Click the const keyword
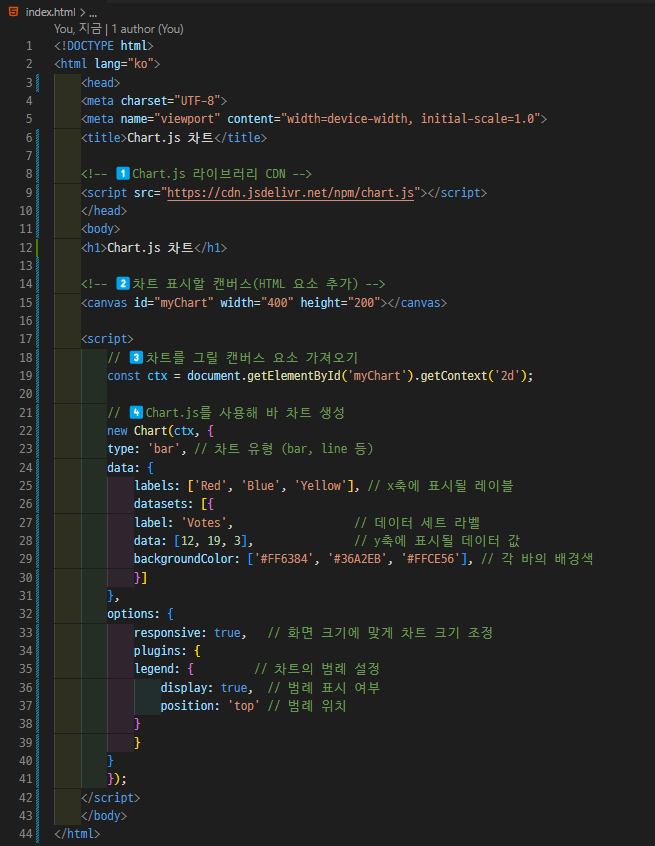655x846 pixels. pyautogui.click(x=124, y=376)
